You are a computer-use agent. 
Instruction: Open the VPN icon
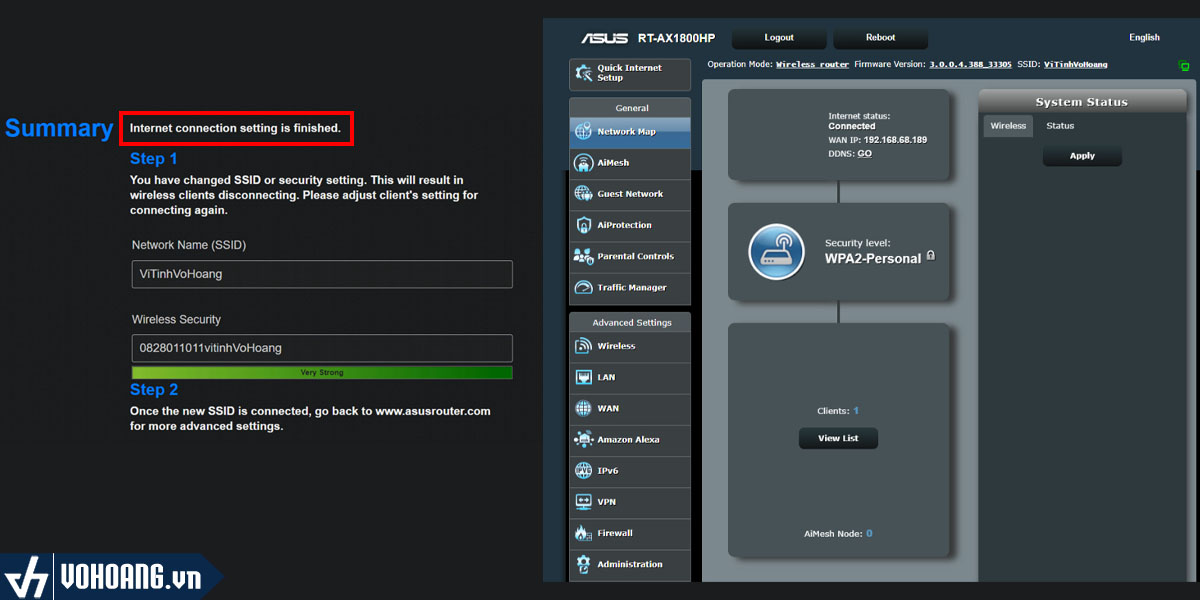[x=583, y=501]
